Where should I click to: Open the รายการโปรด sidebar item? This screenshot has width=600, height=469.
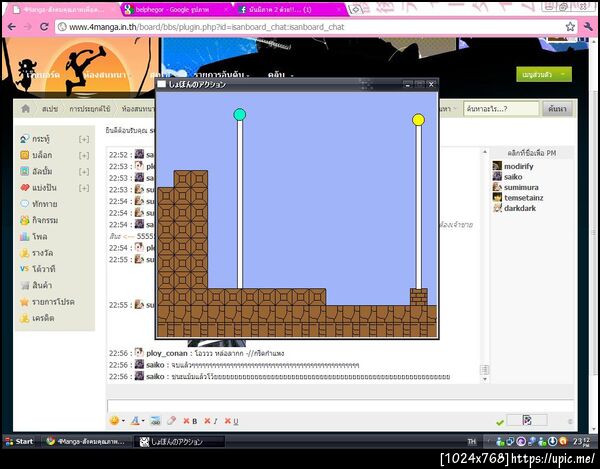click(53, 301)
